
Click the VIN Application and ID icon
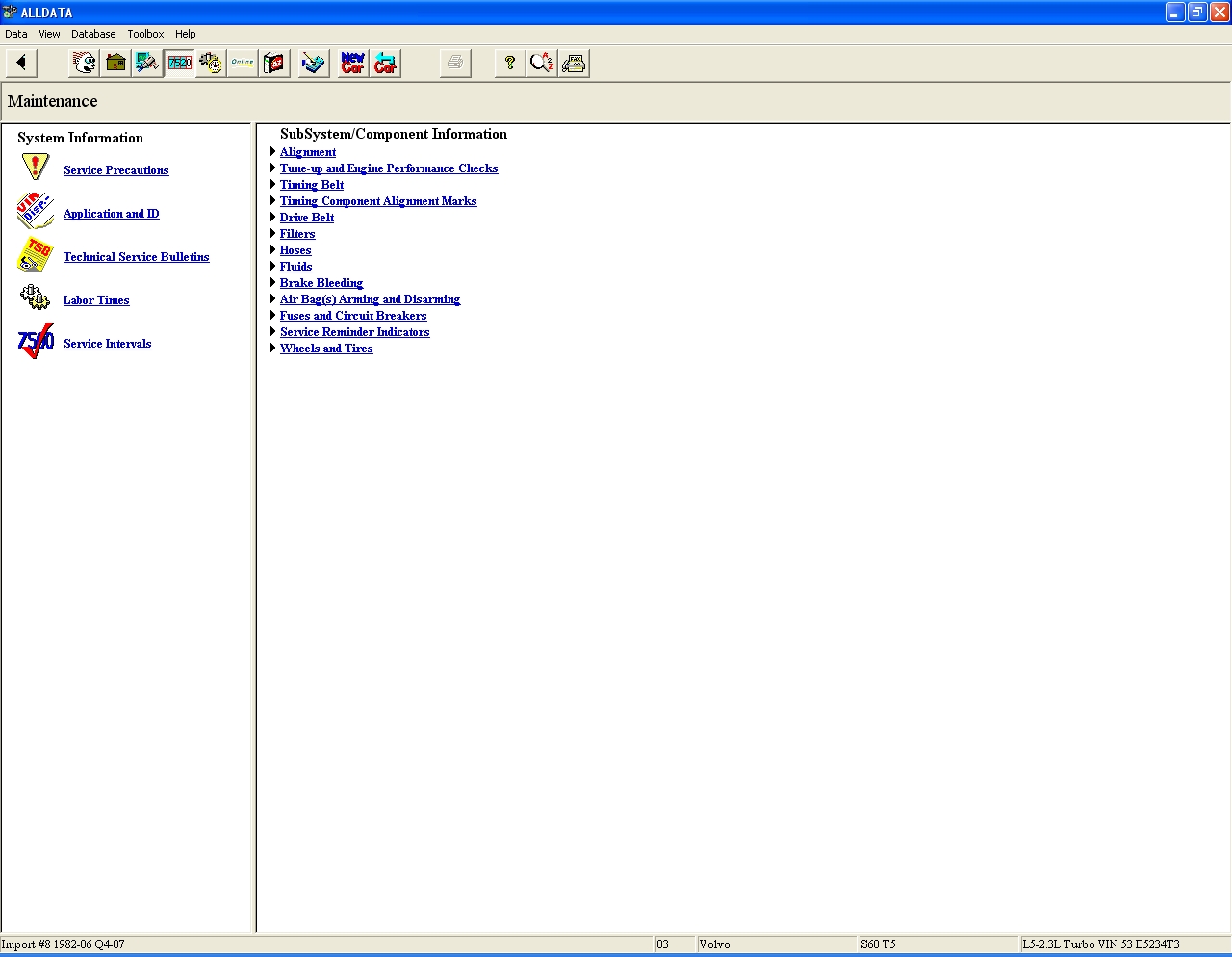pyautogui.click(x=36, y=211)
